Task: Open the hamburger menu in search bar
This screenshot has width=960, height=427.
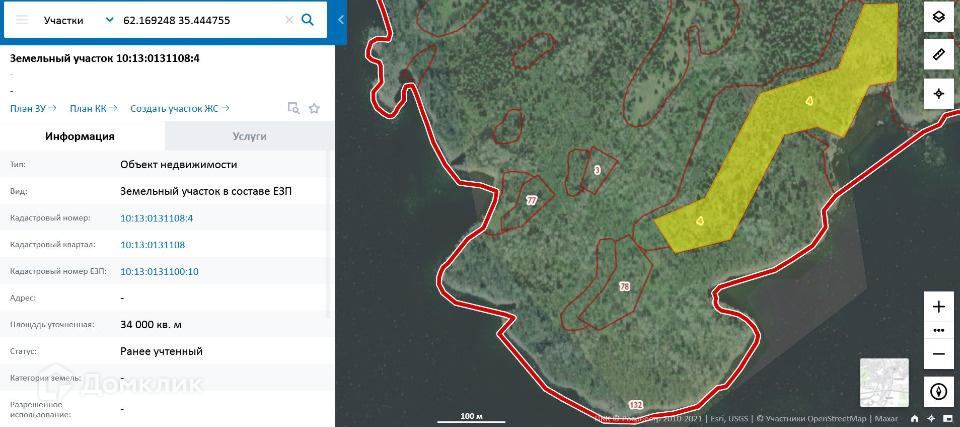Action: [x=22, y=20]
